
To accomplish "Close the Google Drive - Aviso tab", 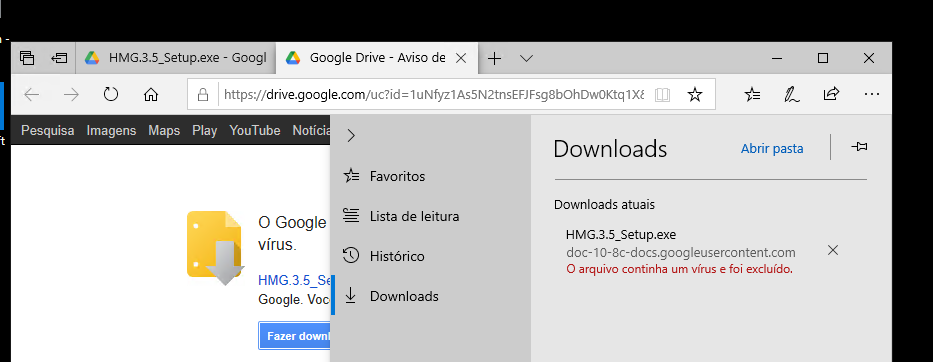I will (x=460, y=58).
